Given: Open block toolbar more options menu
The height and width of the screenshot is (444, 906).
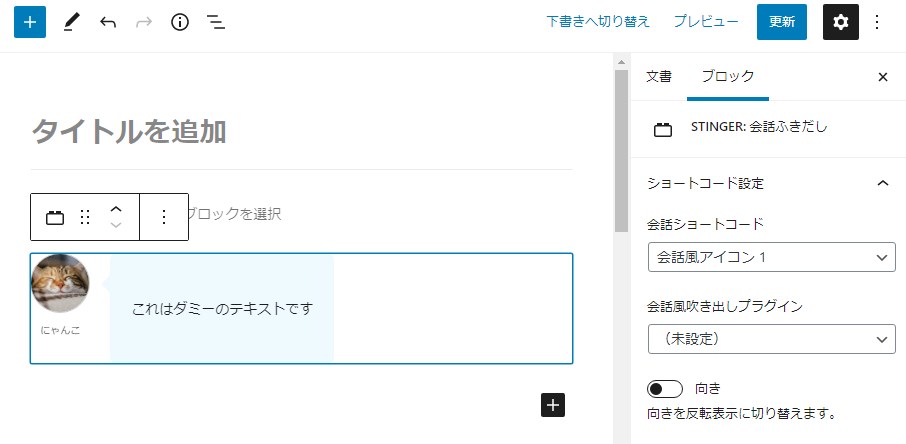Looking at the screenshot, I should [x=164, y=217].
